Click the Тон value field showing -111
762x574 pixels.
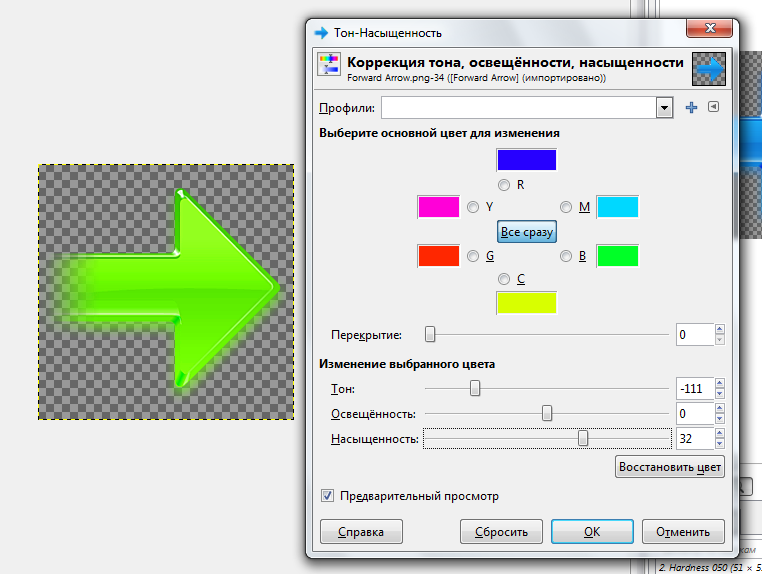click(x=695, y=388)
